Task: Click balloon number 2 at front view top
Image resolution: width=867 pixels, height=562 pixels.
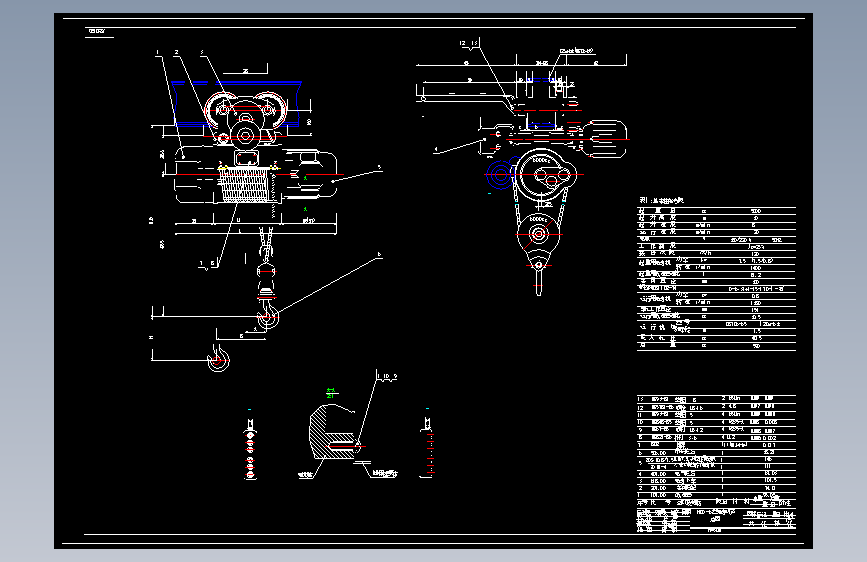Action: pos(176,53)
